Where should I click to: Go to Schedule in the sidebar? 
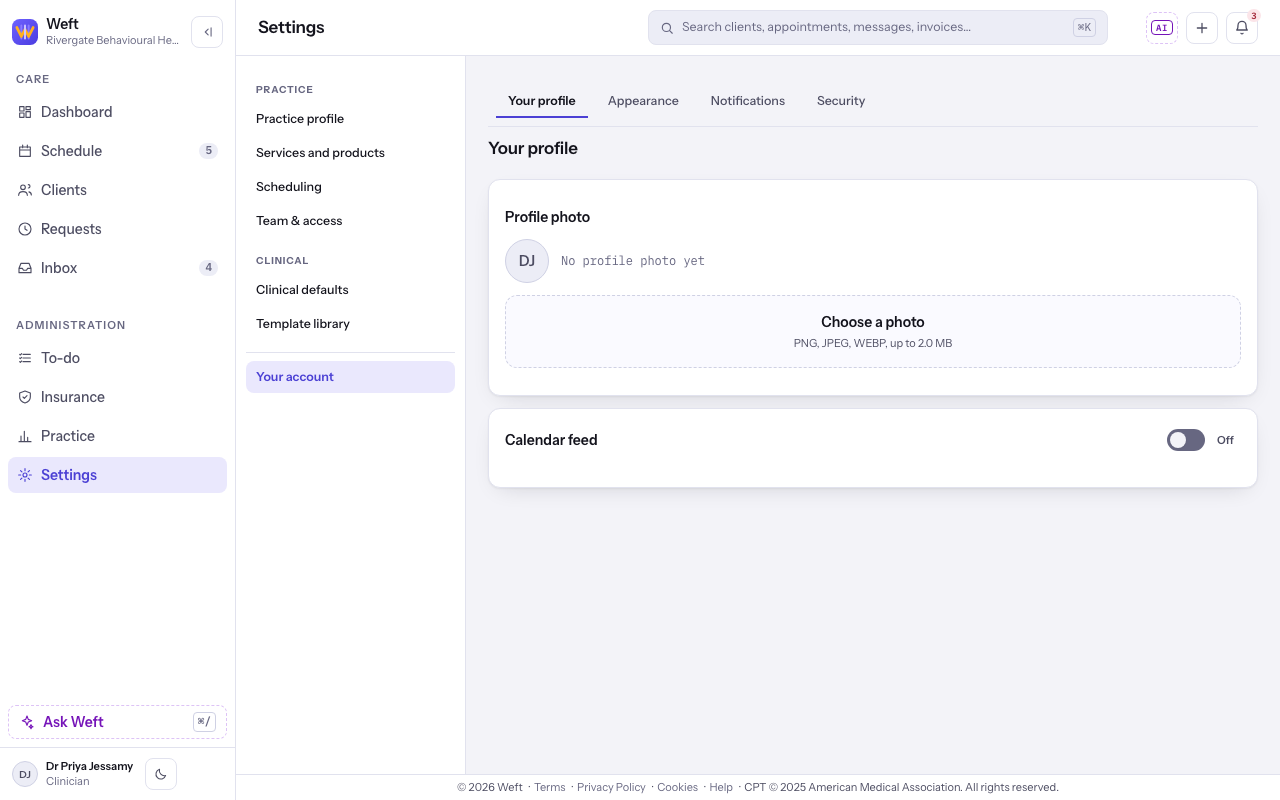point(117,151)
